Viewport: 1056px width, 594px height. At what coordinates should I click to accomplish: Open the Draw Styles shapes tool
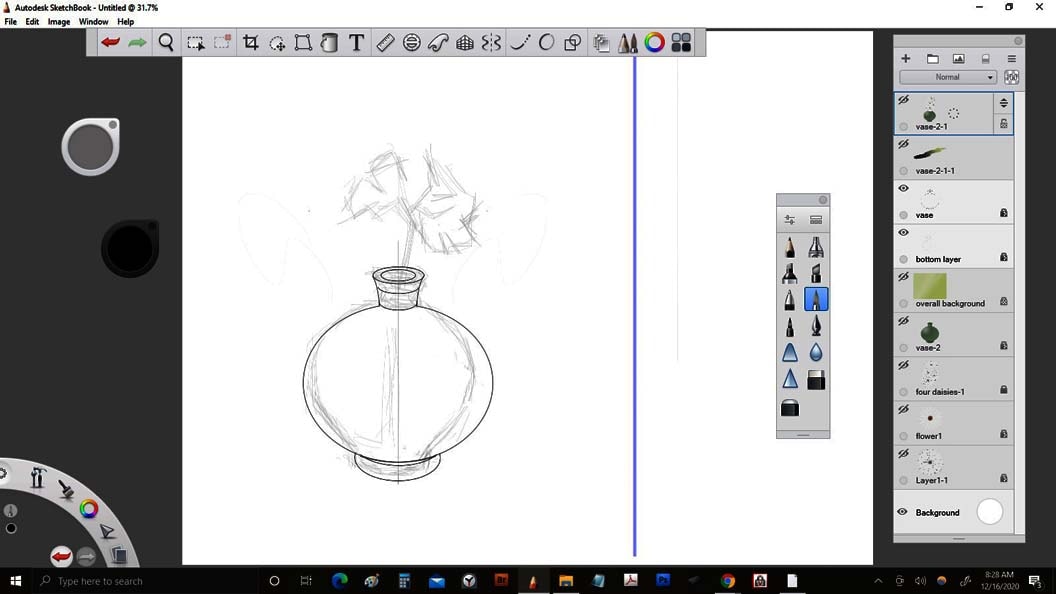click(572, 43)
